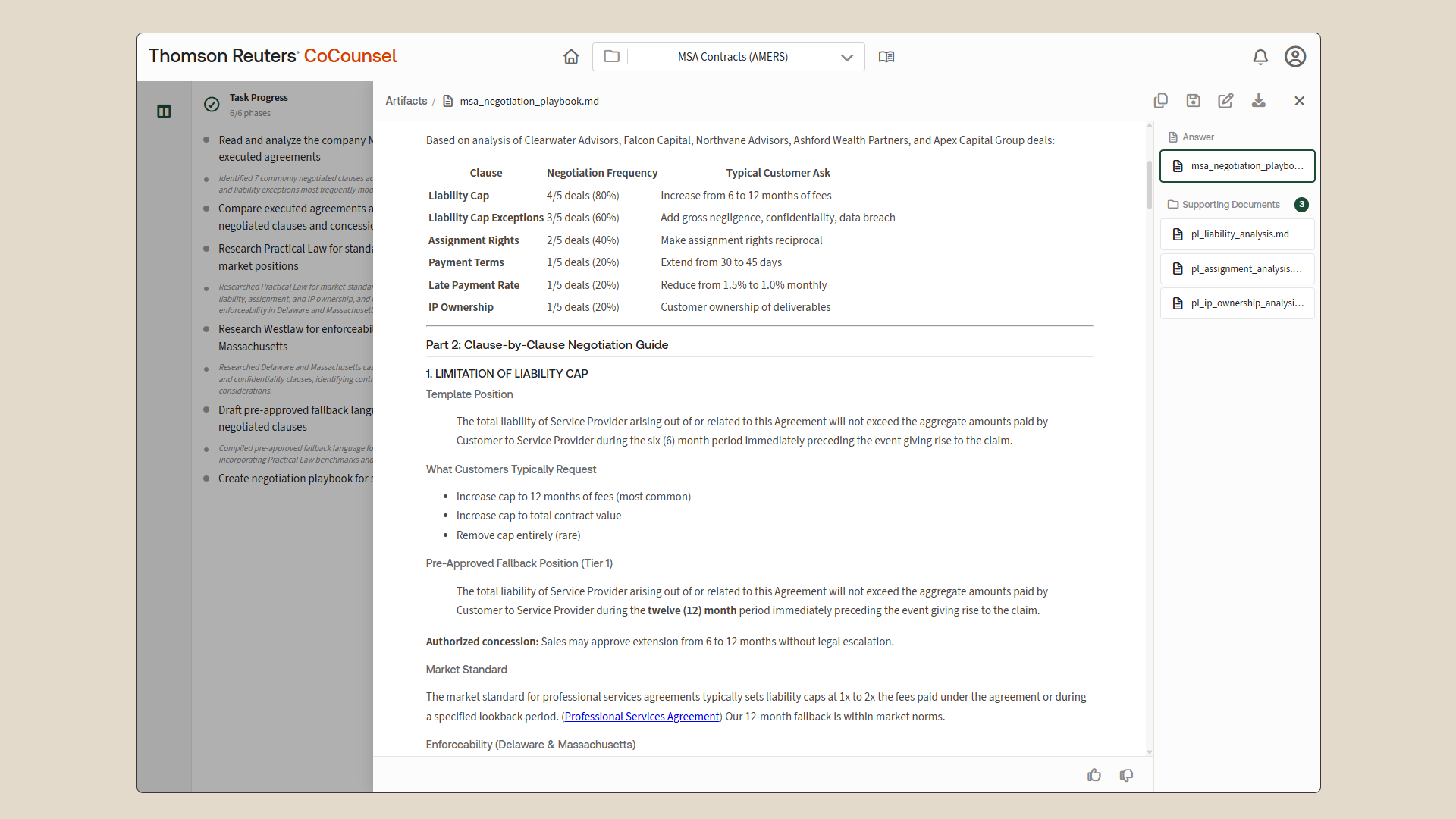Expand the MSA Contracts (AMERS) dropdown

point(846,58)
